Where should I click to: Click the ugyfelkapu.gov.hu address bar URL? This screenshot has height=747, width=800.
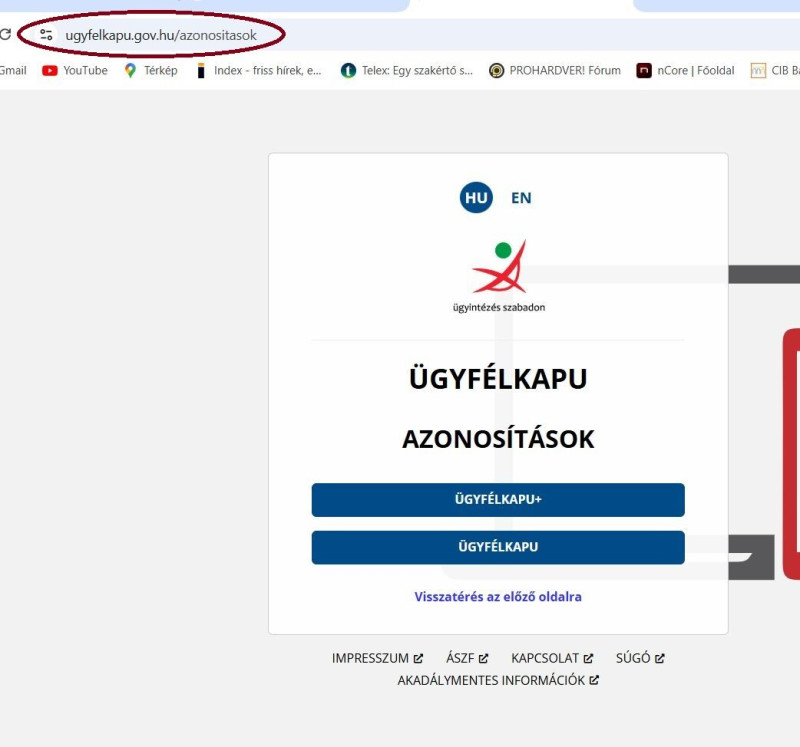point(161,35)
